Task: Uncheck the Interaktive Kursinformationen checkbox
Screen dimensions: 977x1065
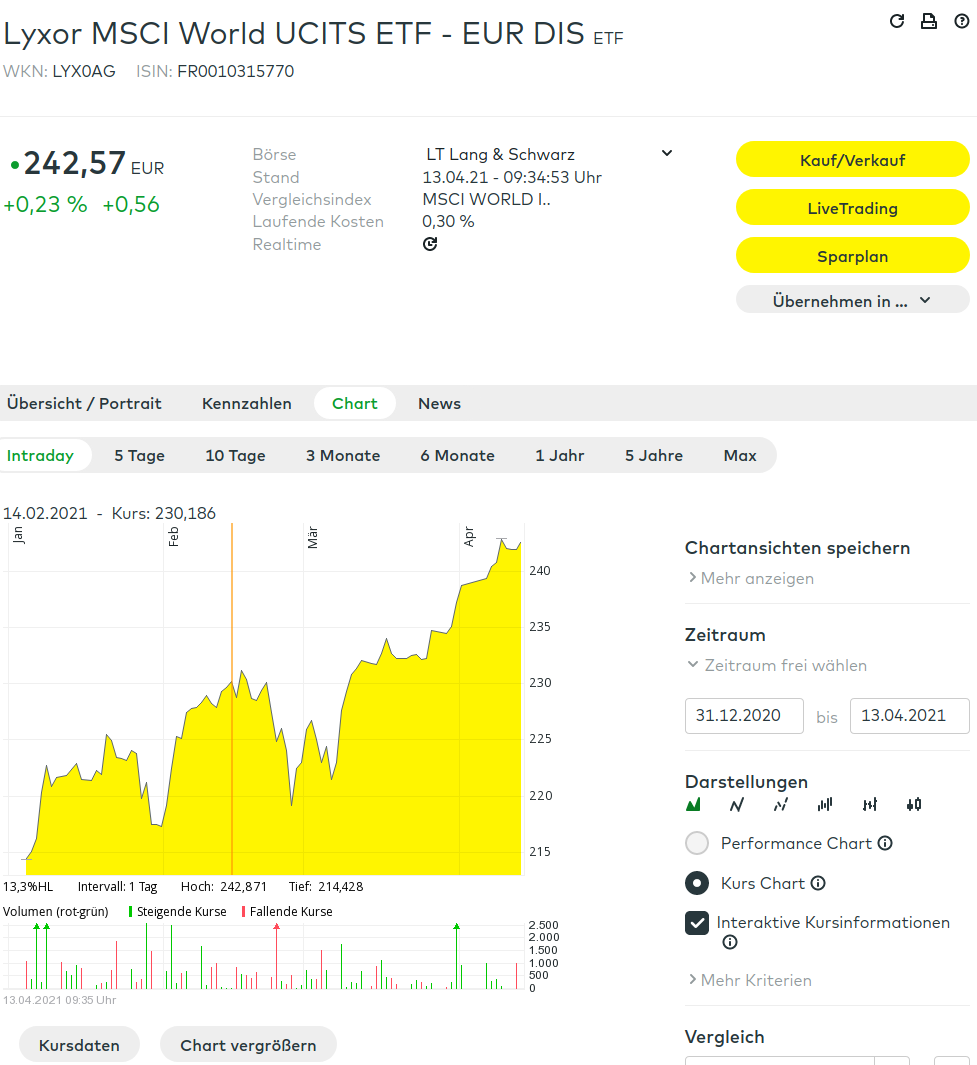Action: tap(697, 923)
